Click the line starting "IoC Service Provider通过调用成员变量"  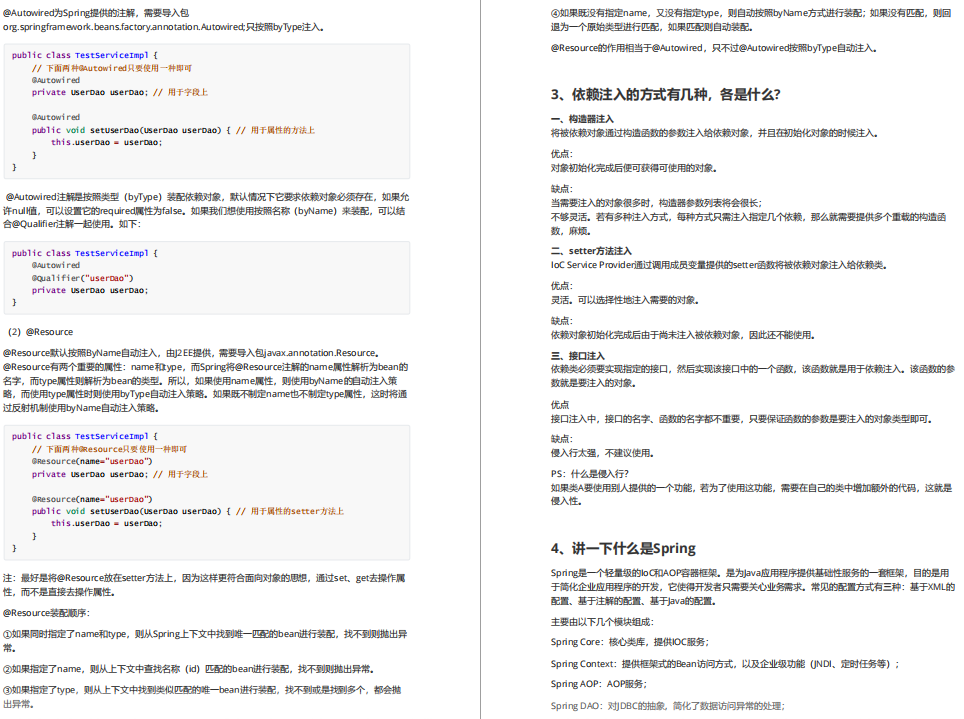[719, 265]
